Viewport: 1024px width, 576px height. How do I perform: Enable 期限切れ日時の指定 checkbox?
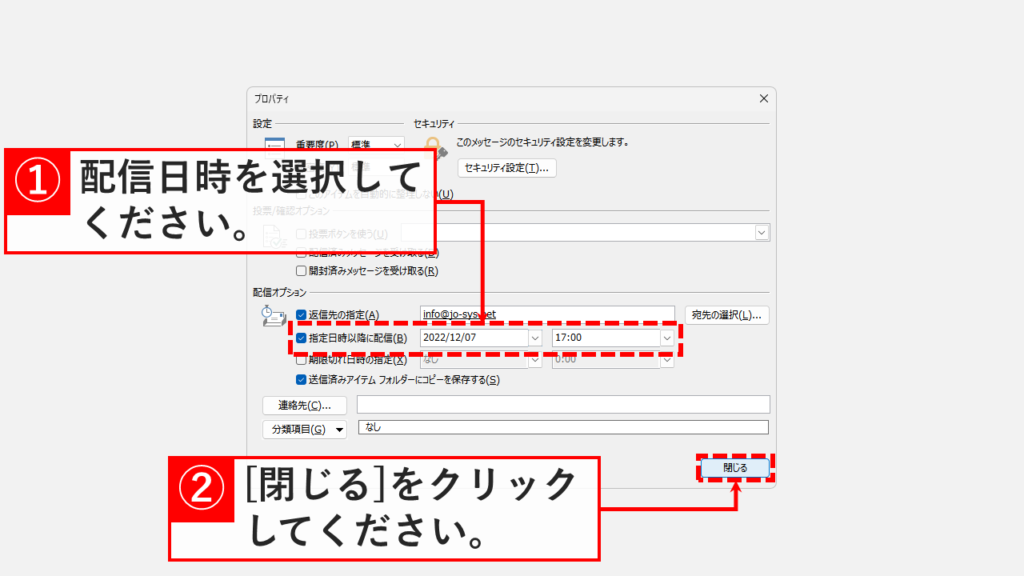tap(301, 359)
